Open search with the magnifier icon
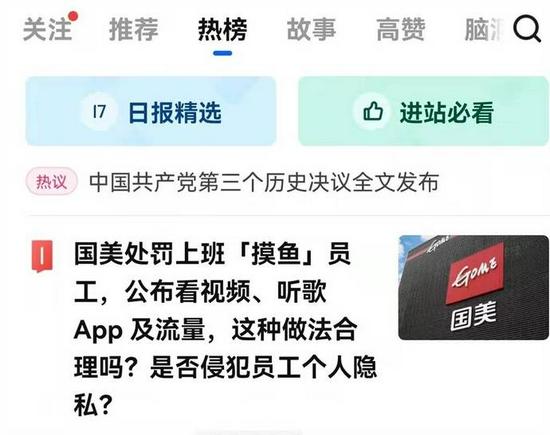Image resolution: width=550 pixels, height=435 pixels. 527,29
